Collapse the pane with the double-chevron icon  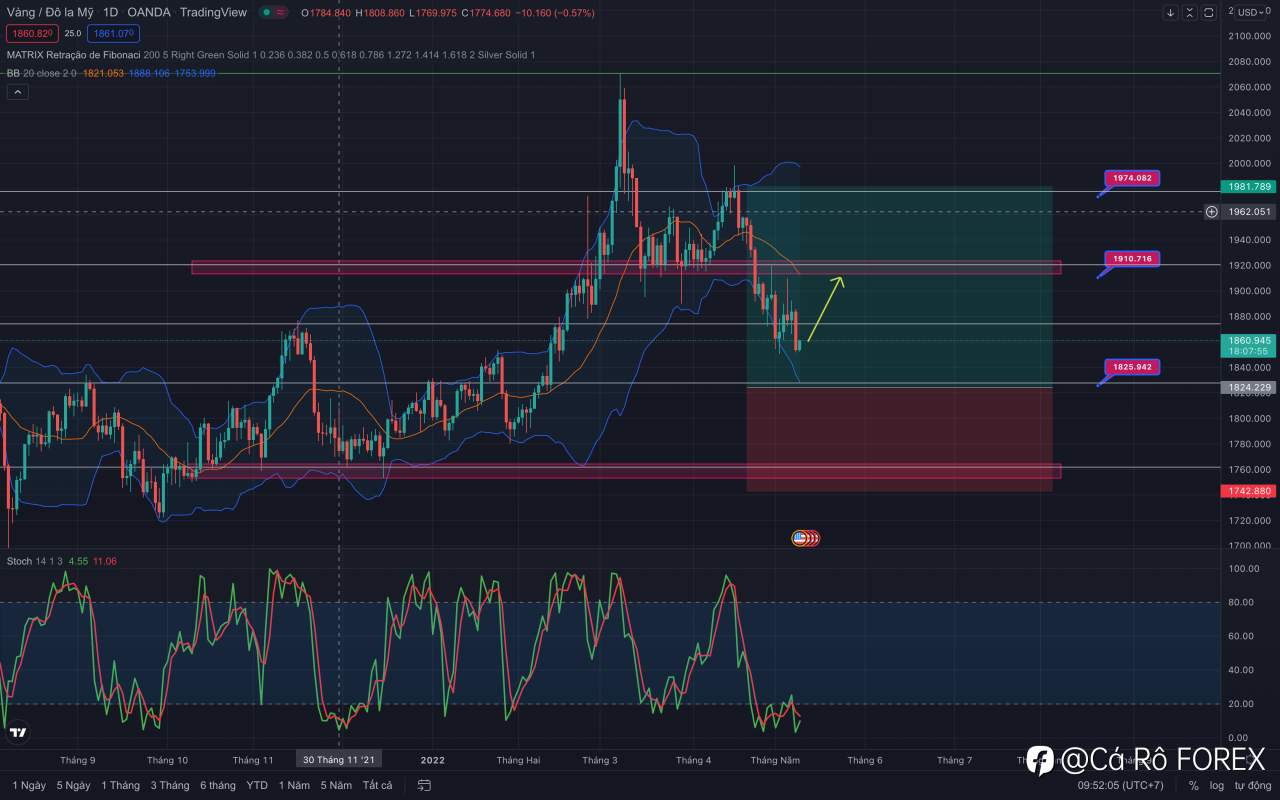1189,13
